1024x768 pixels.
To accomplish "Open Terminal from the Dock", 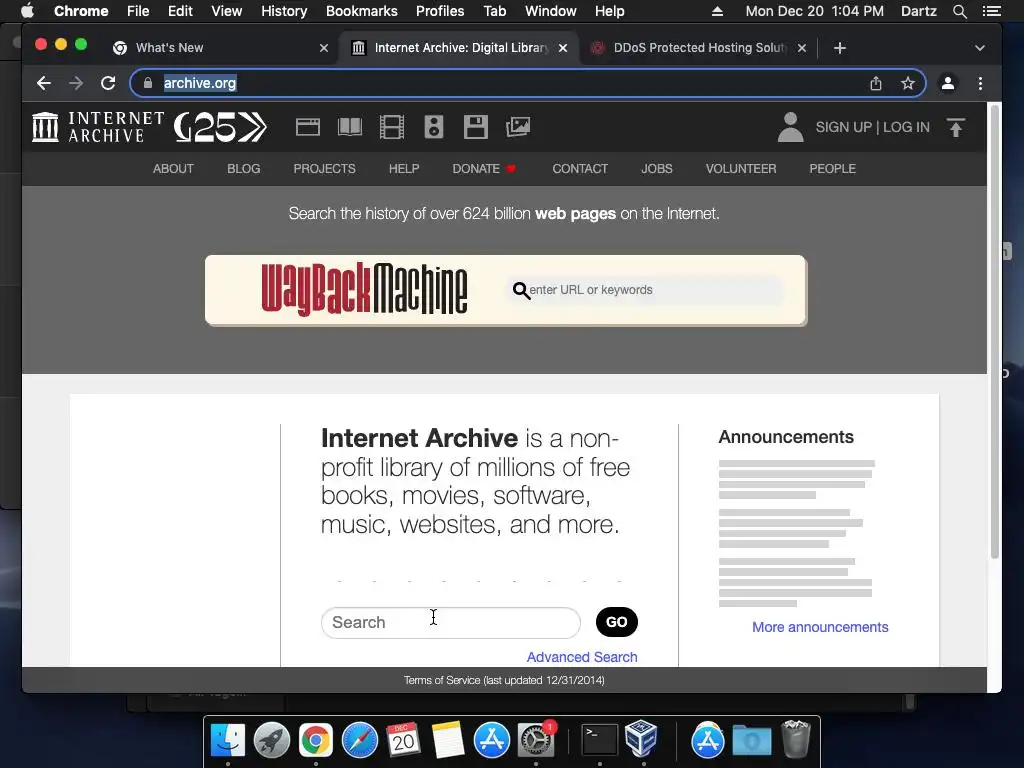I will click(x=600, y=740).
